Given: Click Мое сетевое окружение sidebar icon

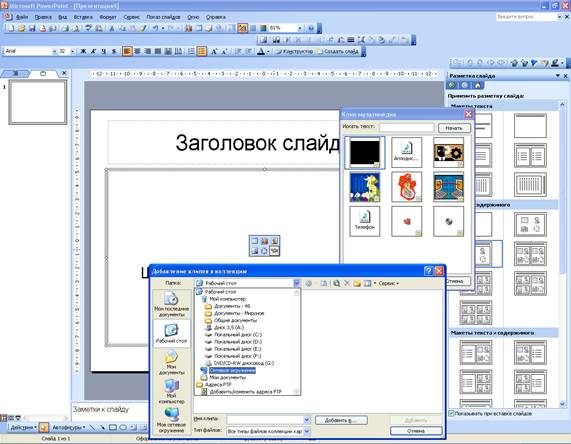Looking at the screenshot, I should (x=172, y=420).
